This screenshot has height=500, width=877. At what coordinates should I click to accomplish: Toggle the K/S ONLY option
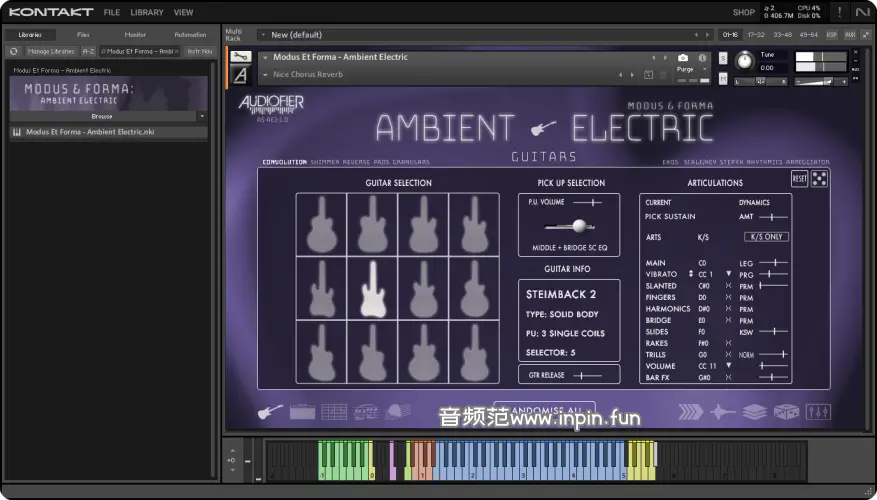coord(766,237)
